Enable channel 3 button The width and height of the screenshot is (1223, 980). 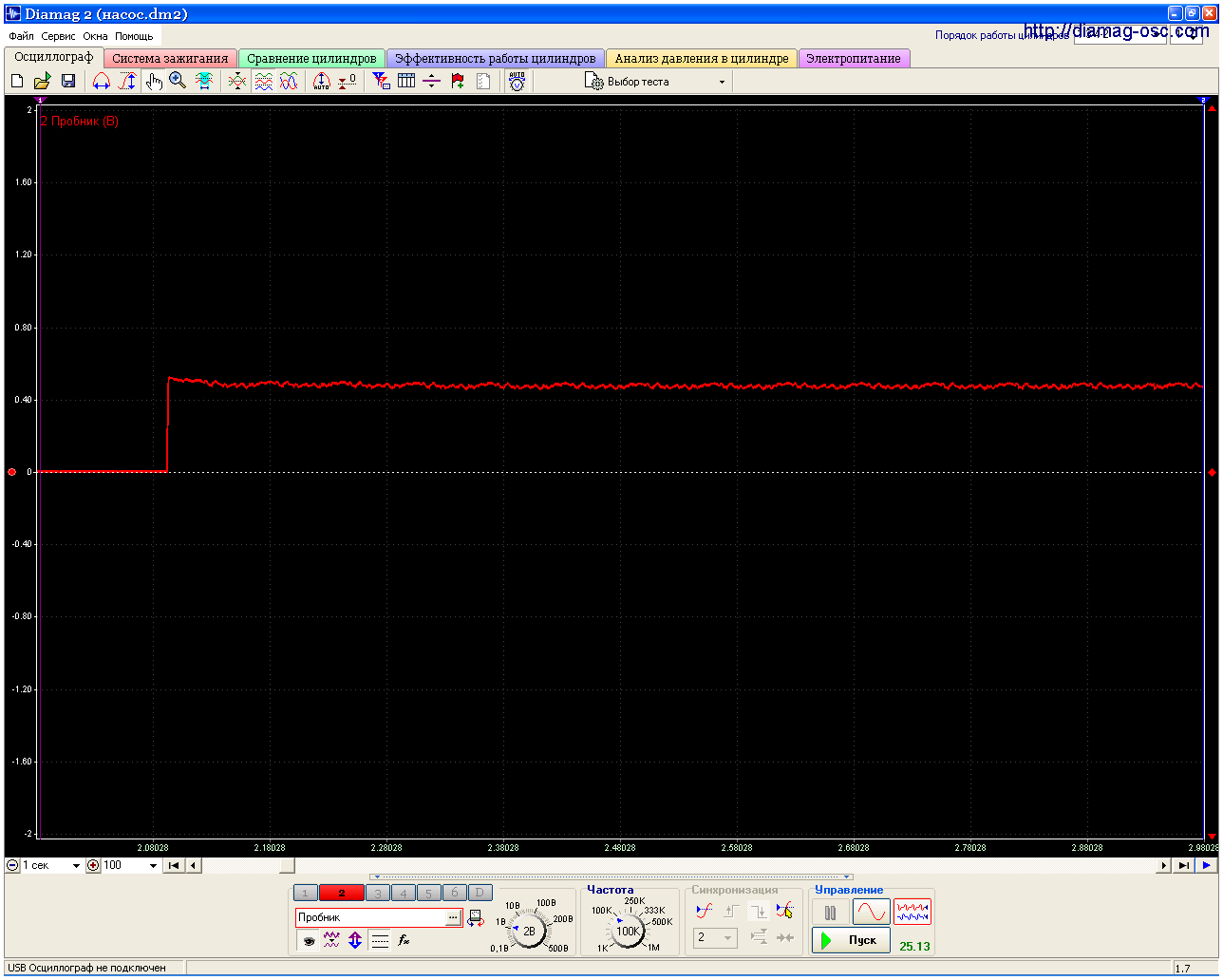[x=378, y=893]
